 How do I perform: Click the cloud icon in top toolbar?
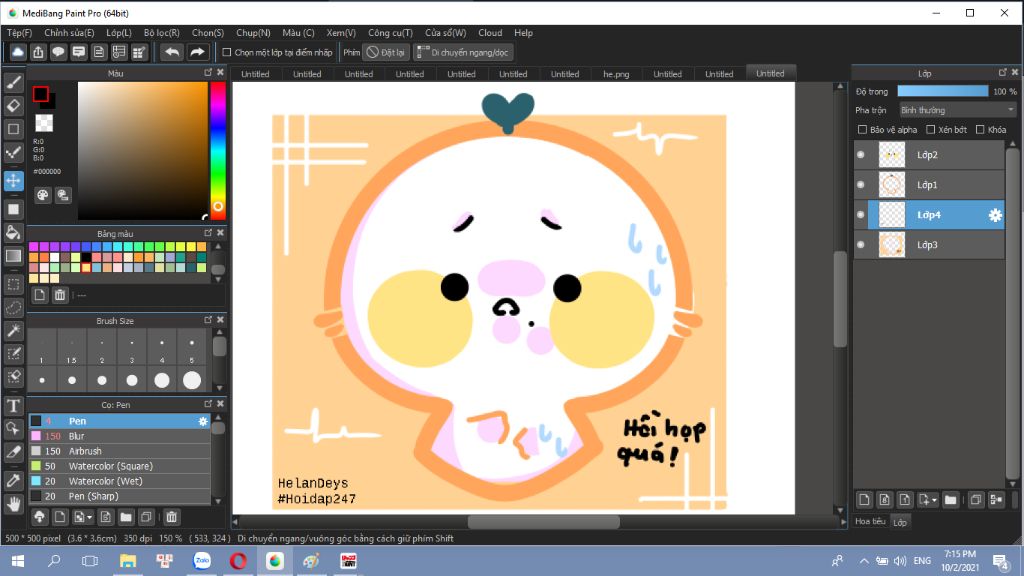click(x=18, y=52)
